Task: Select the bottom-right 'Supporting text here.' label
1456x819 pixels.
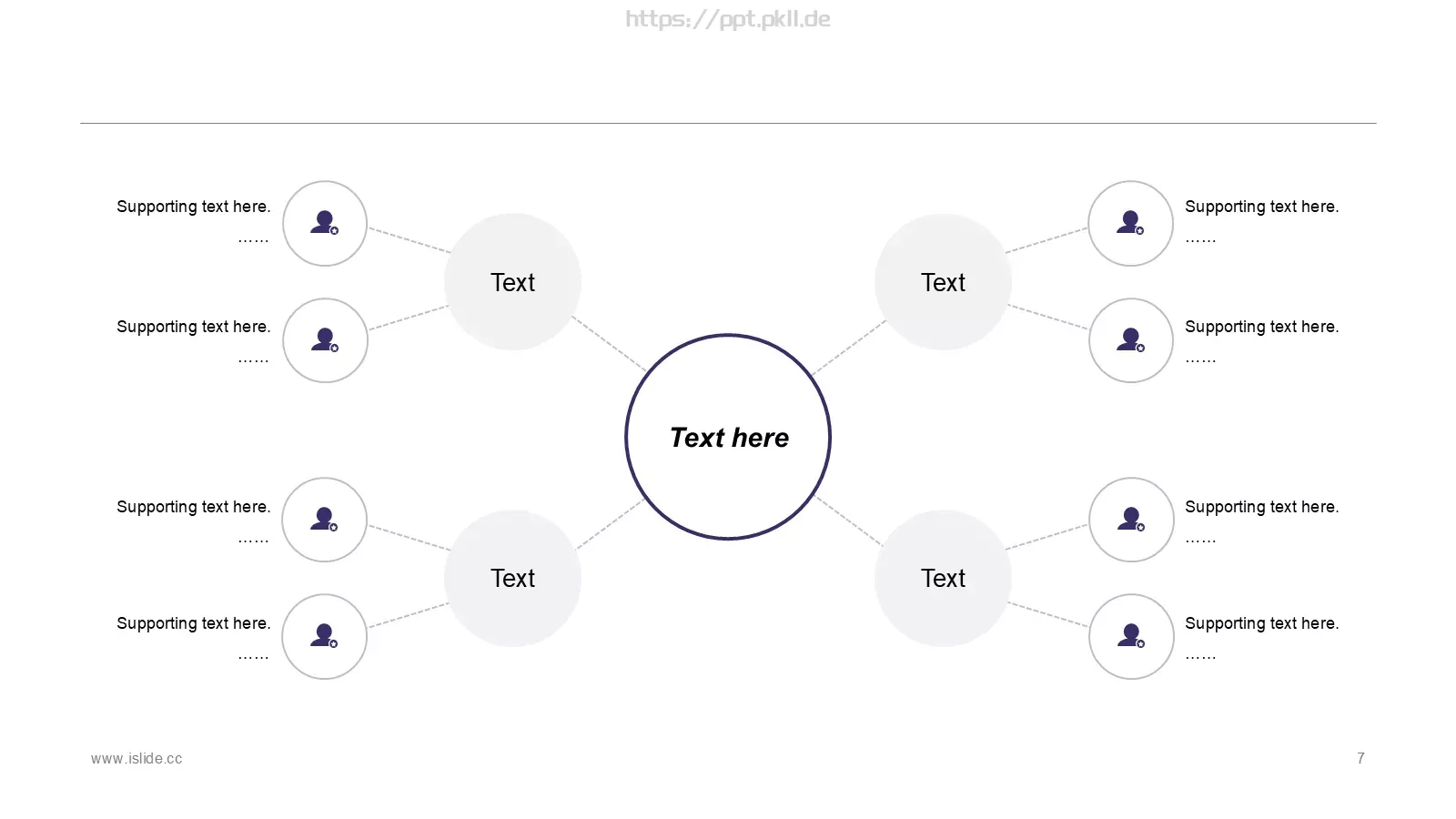Action: [1261, 623]
